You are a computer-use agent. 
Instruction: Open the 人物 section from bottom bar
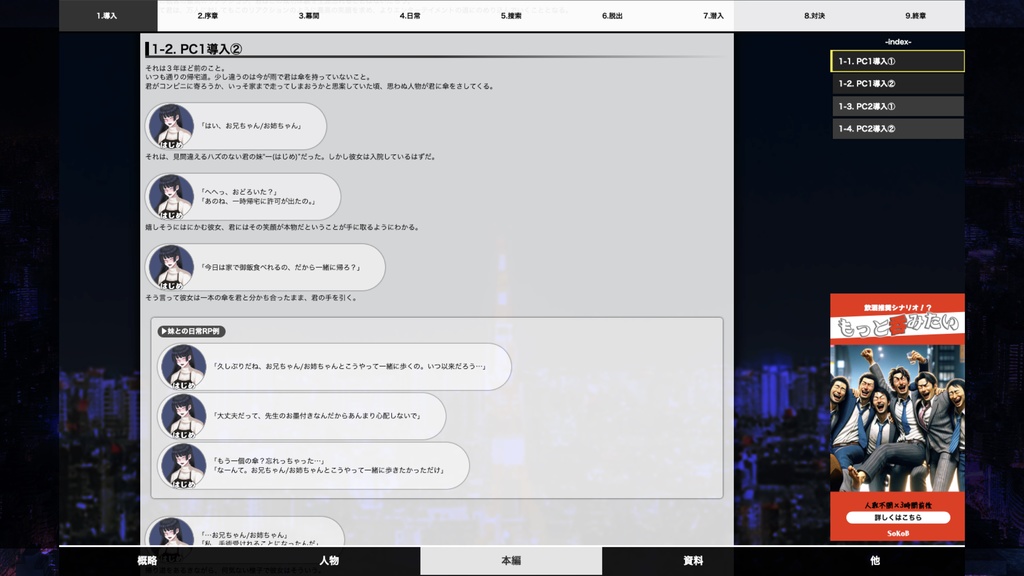pos(329,560)
